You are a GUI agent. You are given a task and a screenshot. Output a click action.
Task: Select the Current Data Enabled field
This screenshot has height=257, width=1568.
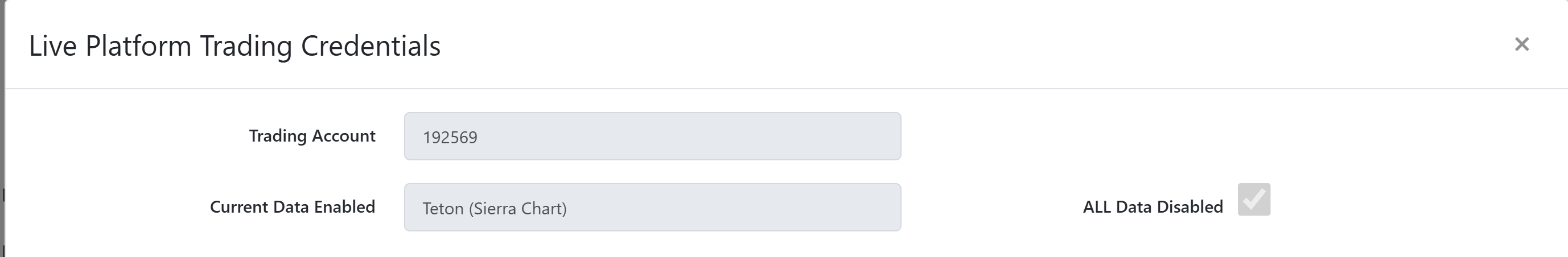coord(652,207)
